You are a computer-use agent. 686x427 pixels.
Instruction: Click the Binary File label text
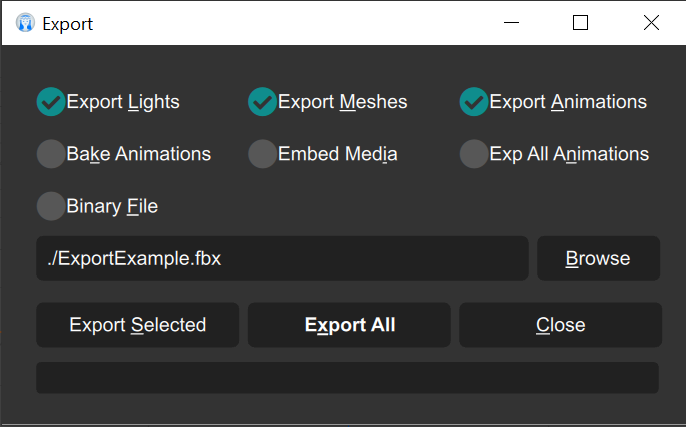point(112,206)
